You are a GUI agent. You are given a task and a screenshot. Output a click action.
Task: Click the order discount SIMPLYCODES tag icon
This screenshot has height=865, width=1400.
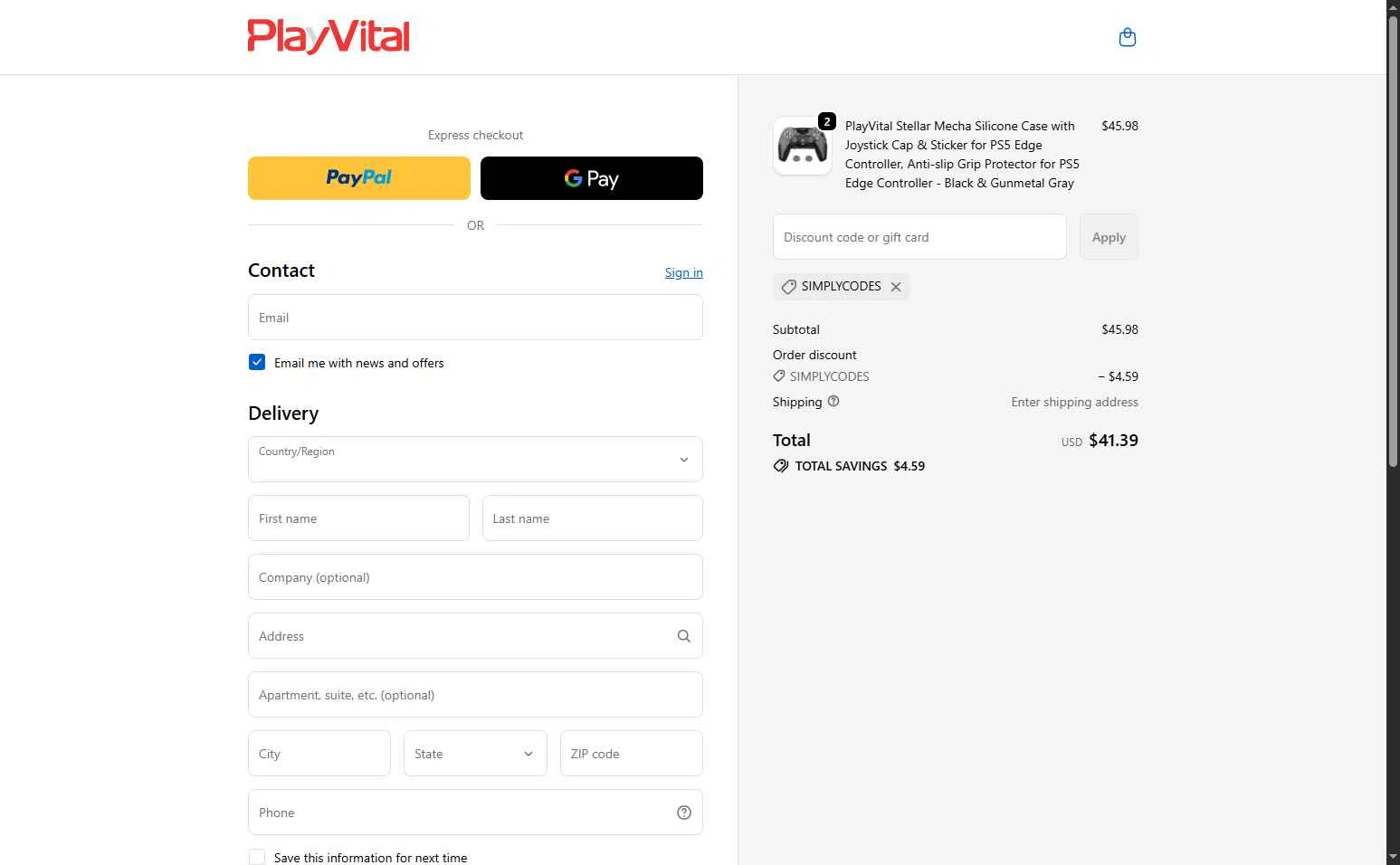[779, 375]
